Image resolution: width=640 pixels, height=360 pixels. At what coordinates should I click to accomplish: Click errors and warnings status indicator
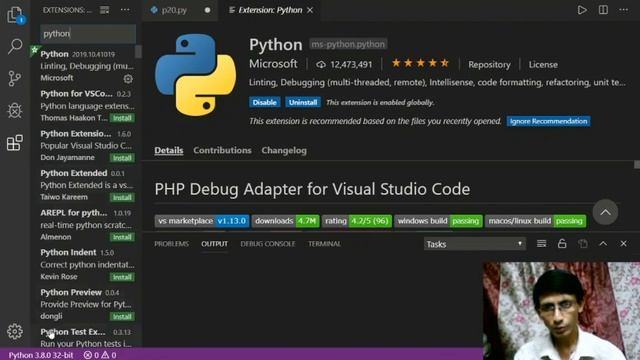click(x=100, y=355)
